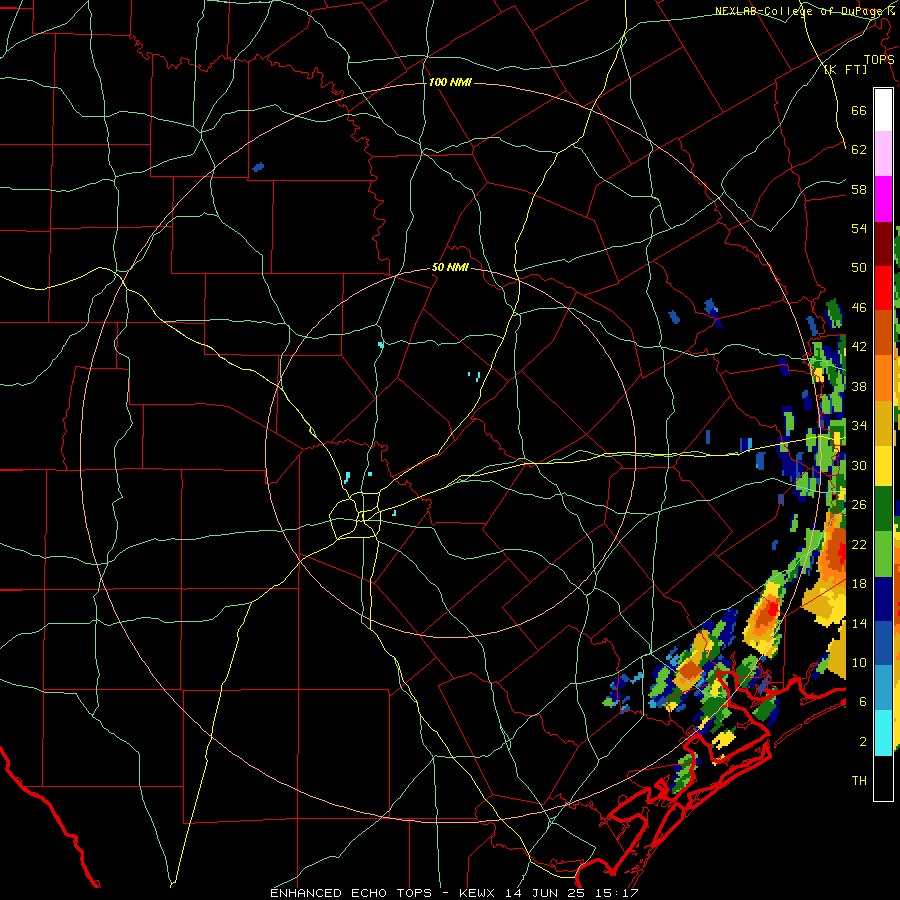Click the white swatch in the tops legend
The height and width of the screenshot is (900, 900).
pyautogui.click(x=883, y=110)
